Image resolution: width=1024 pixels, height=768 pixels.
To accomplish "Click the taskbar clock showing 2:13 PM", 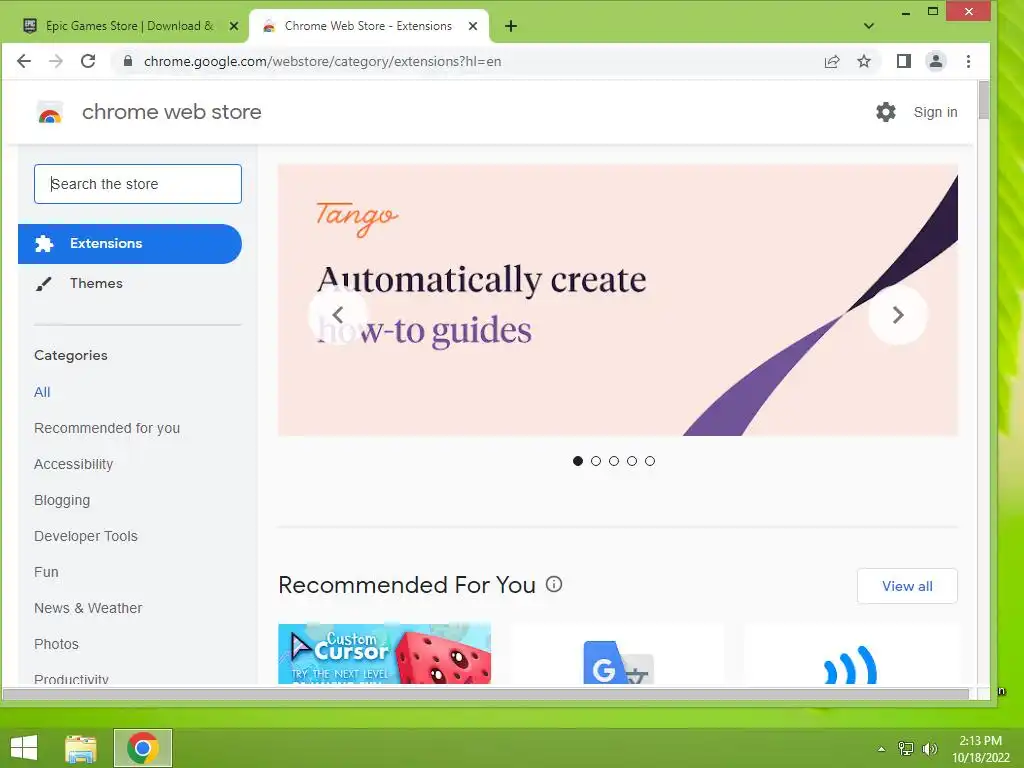I will [x=980, y=748].
